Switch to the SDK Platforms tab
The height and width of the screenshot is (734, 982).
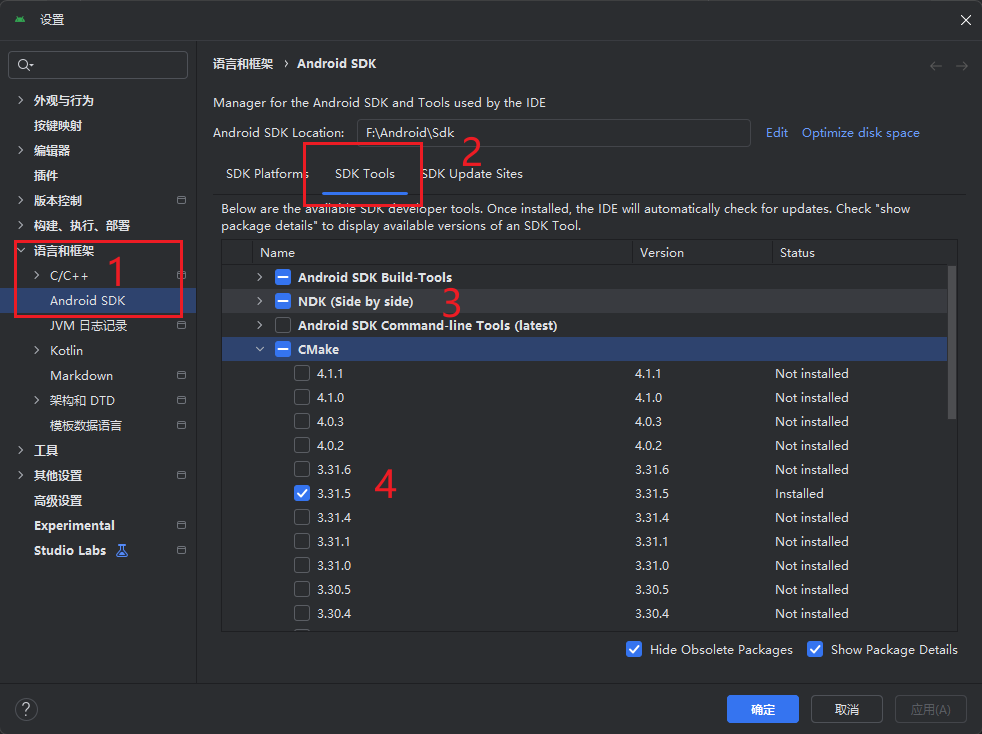tap(267, 173)
